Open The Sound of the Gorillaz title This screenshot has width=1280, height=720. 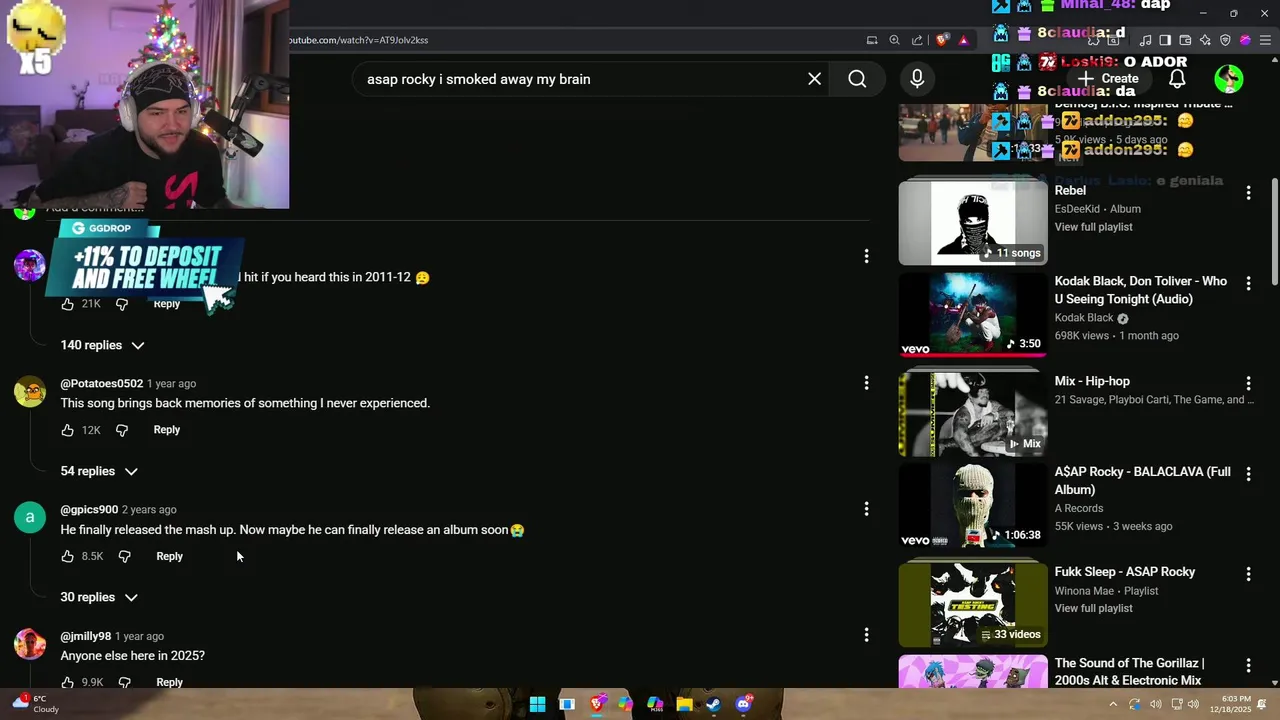click(1129, 672)
